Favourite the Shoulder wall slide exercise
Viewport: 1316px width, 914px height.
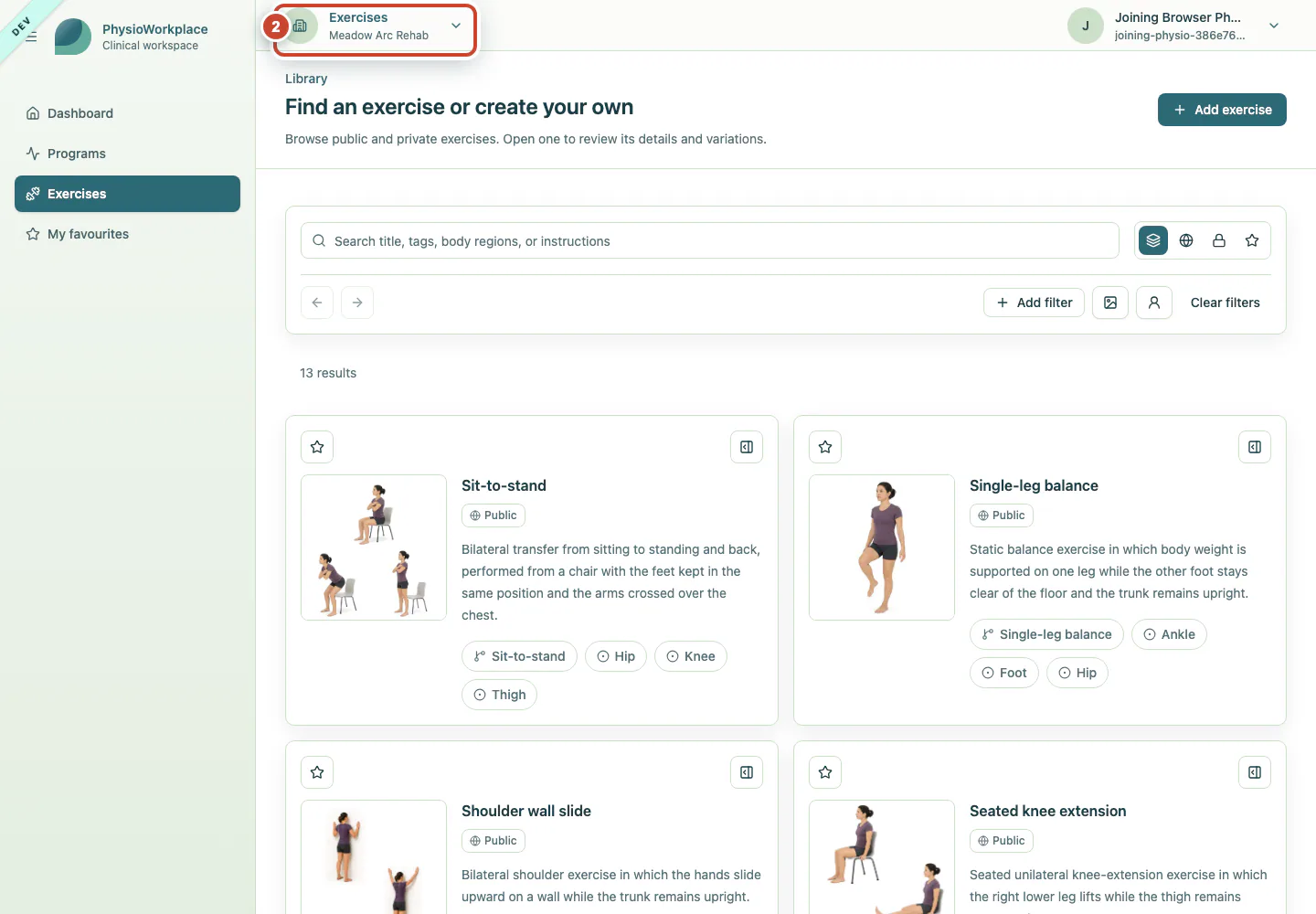(x=317, y=772)
